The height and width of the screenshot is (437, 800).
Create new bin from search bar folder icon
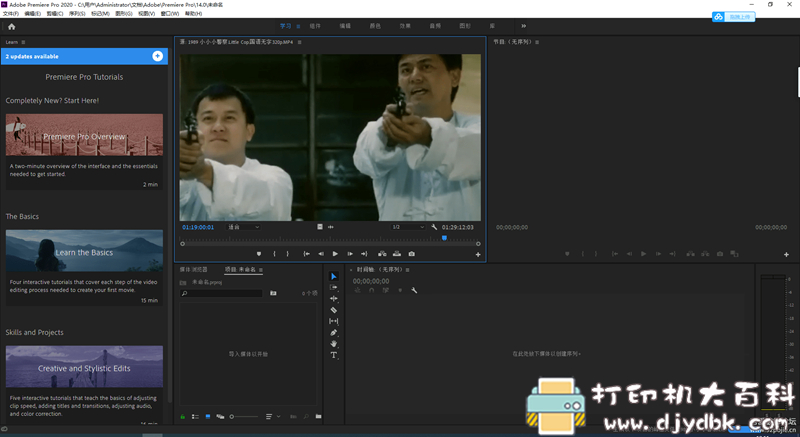tap(273, 293)
